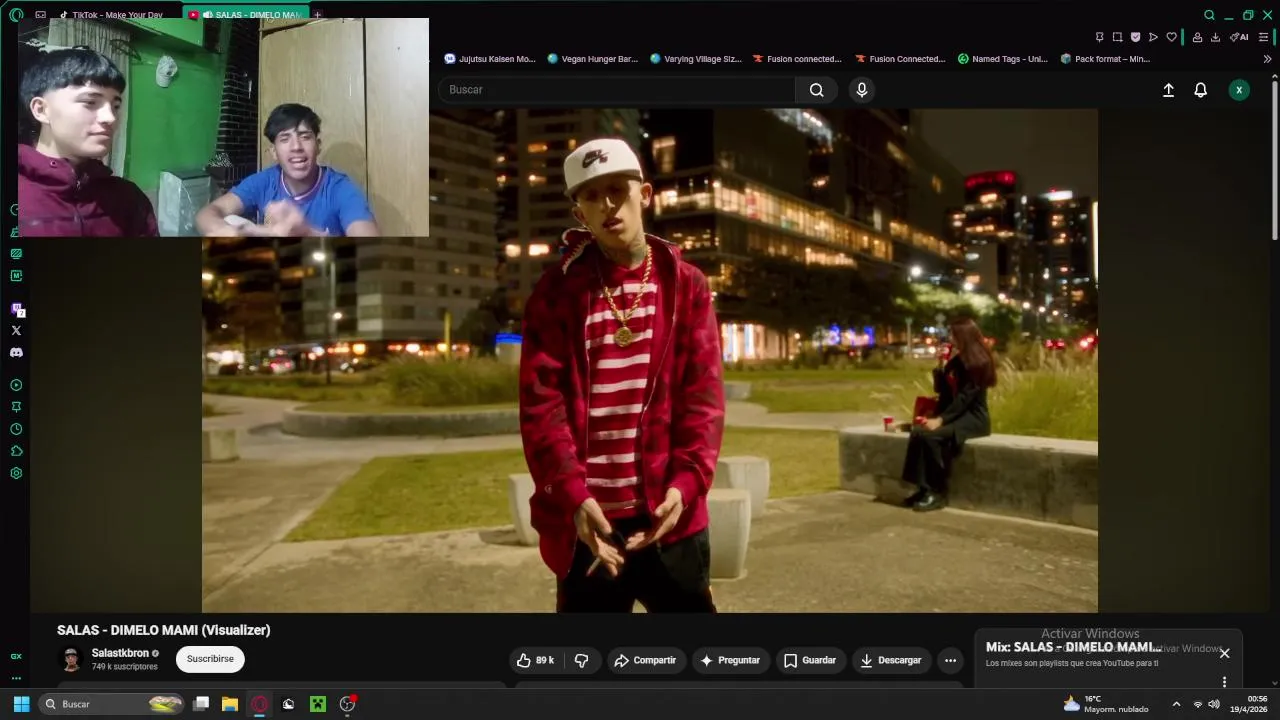
Task: Open Pack format – Min... bookmark
Action: [1106, 59]
